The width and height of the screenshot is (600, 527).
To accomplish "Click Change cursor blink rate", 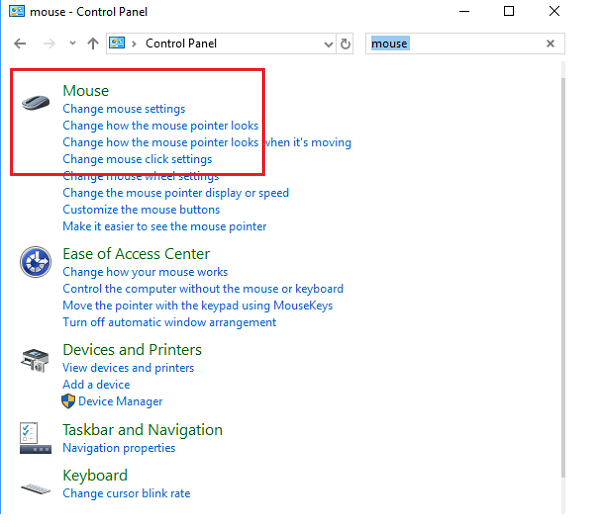I will tap(126, 493).
